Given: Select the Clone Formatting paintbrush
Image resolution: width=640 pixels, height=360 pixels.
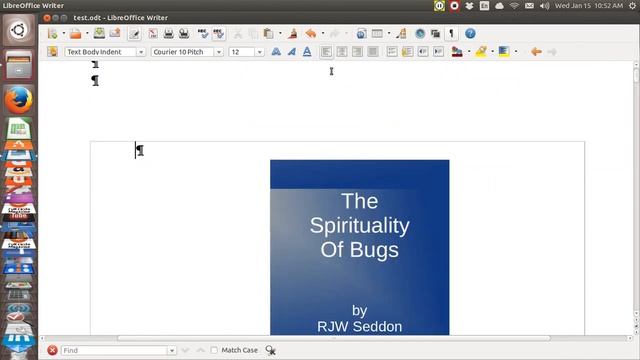Looking at the screenshot, I should click(292, 33).
